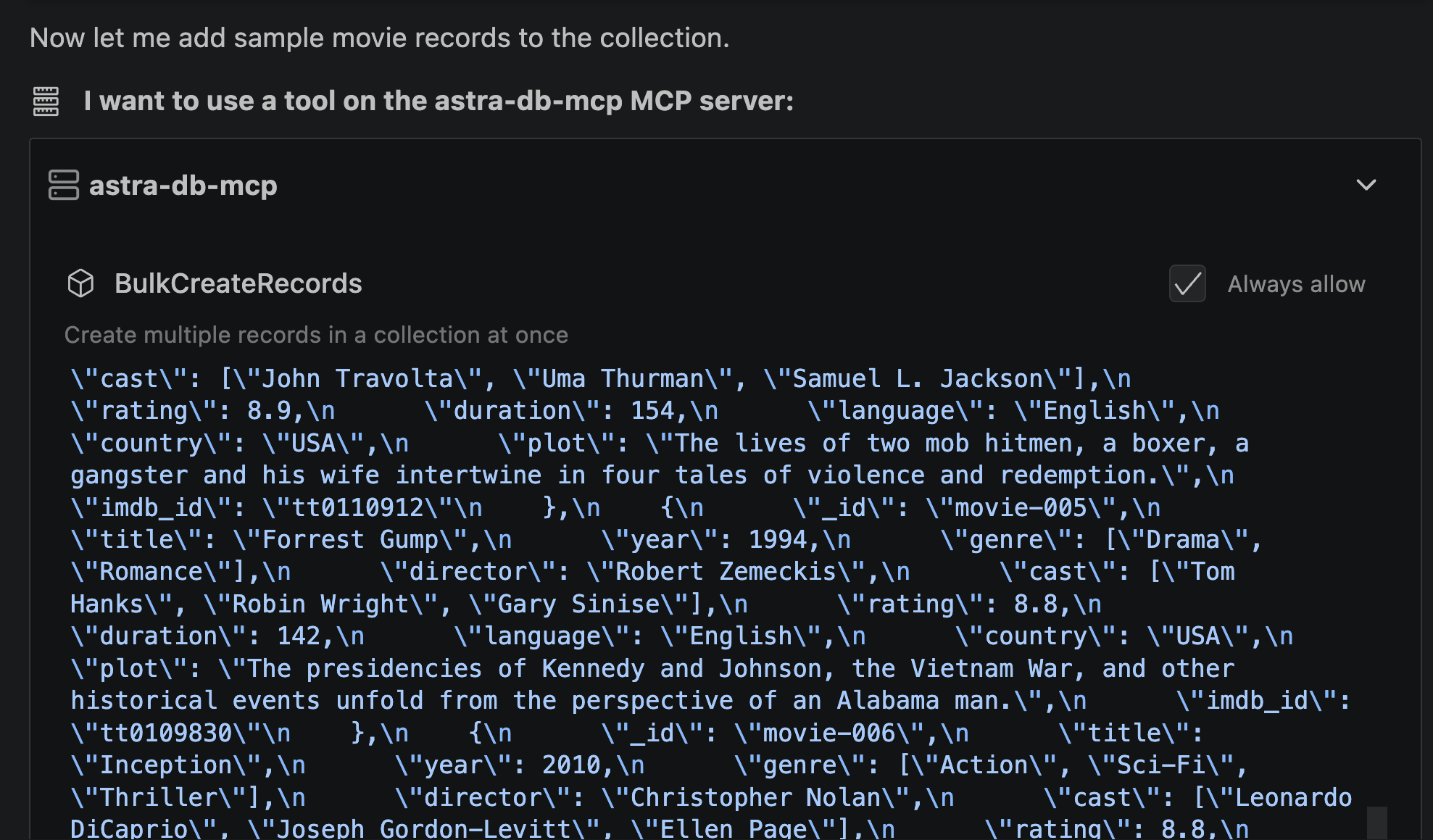This screenshot has width=1433, height=840.
Task: Toggle the Always allow checkbox
Action: 1187,283
